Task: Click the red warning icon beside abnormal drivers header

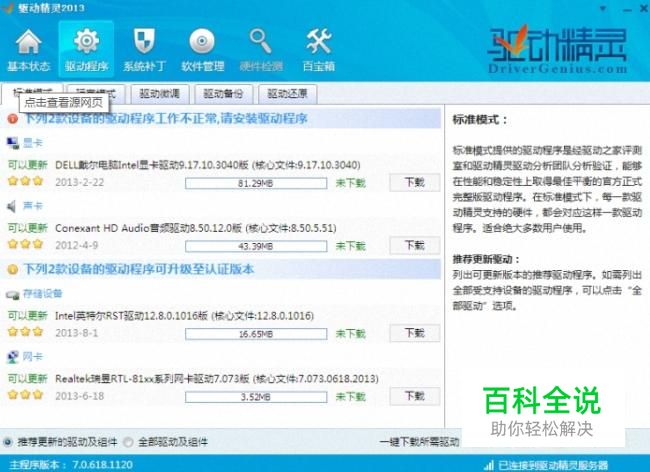Action: click(12, 119)
